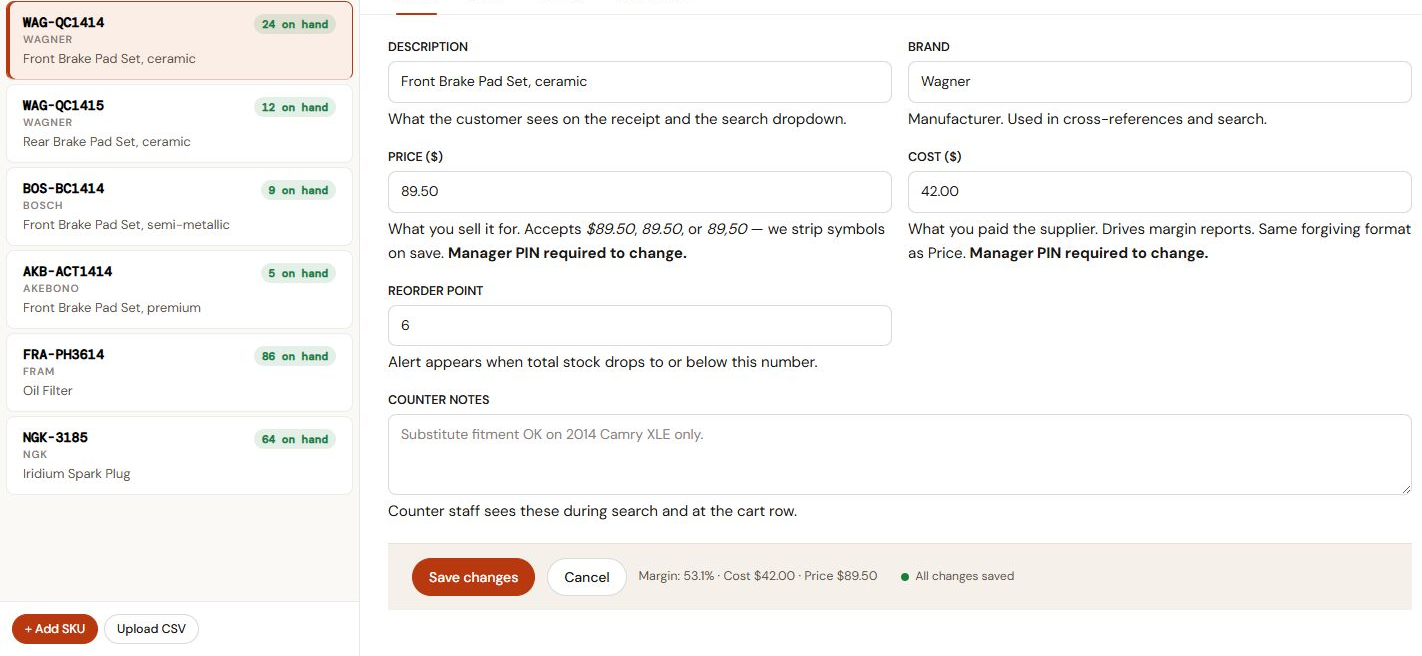
Task: Click the + Add SKU button
Action: [x=55, y=629]
